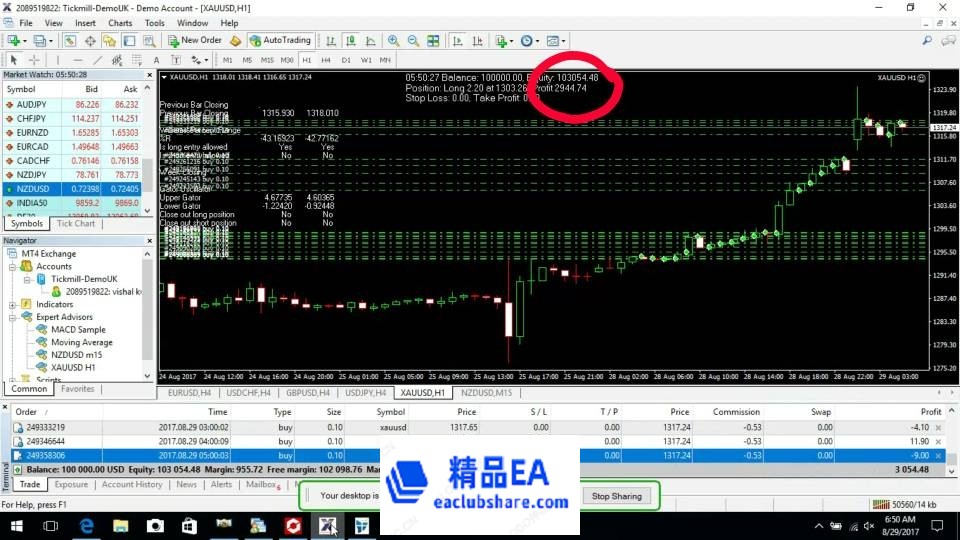This screenshot has height=540, width=960.
Task: Open the Tools menu
Action: click(x=154, y=23)
